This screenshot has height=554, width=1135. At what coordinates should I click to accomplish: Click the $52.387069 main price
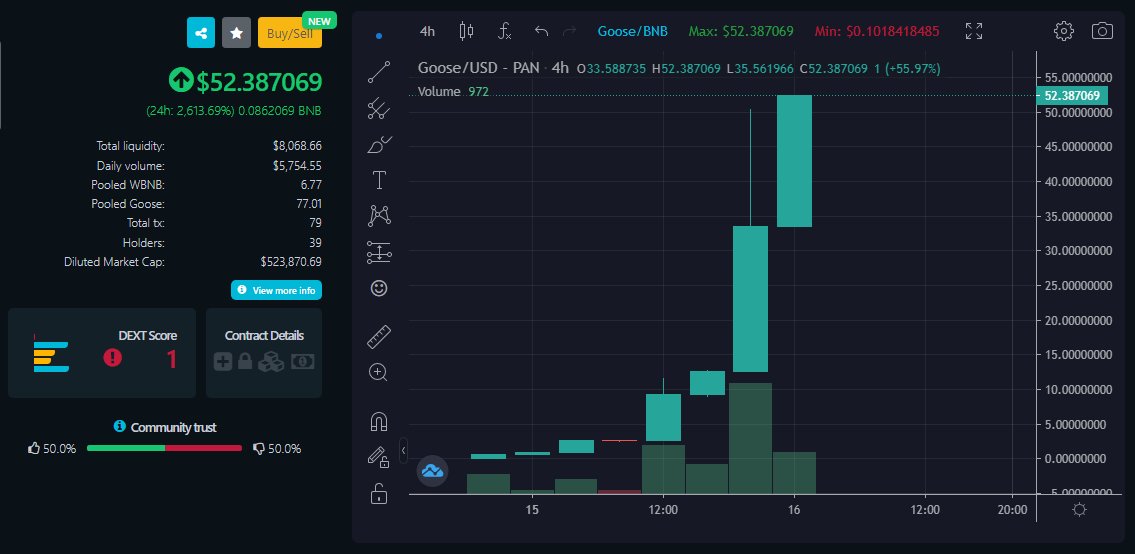click(259, 82)
